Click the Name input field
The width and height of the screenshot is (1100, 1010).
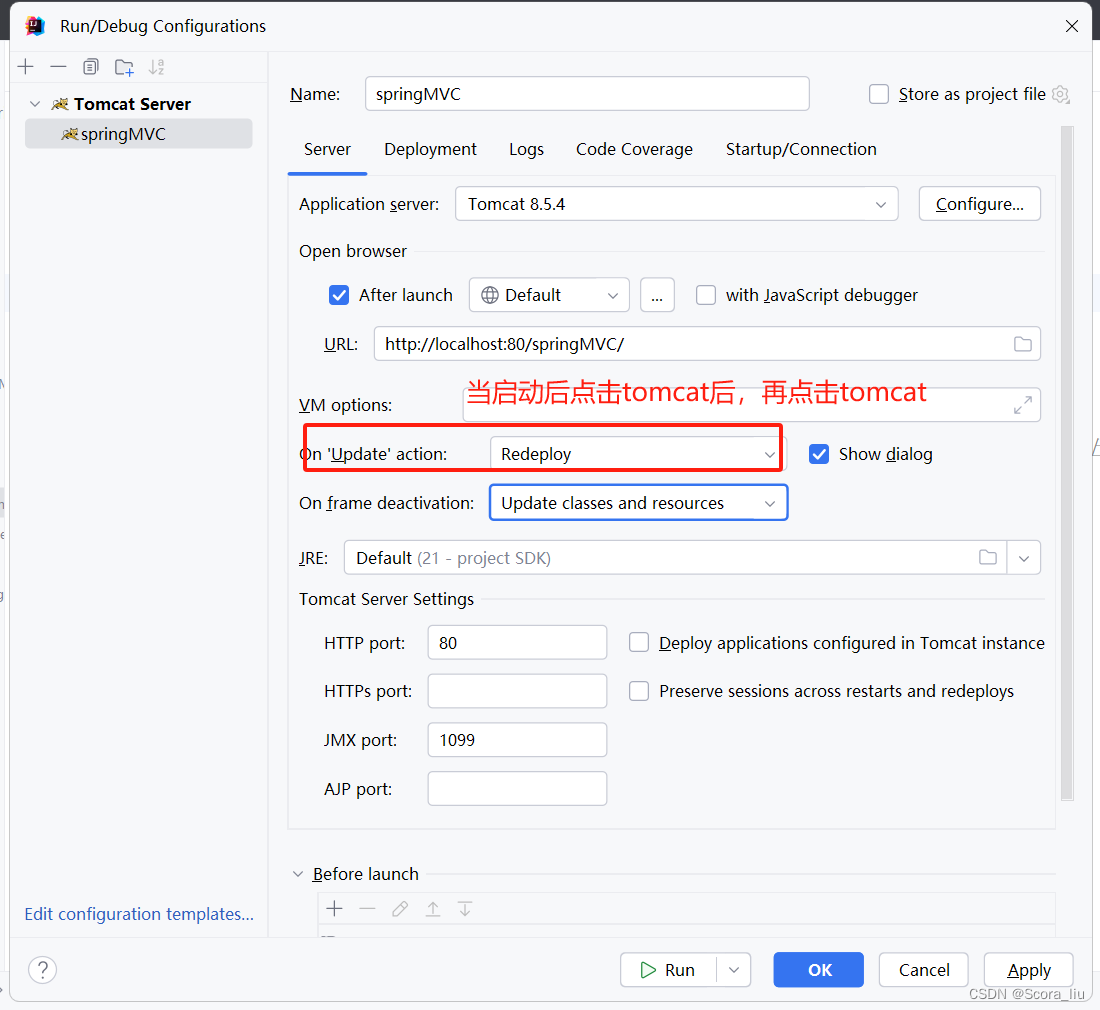click(587, 94)
